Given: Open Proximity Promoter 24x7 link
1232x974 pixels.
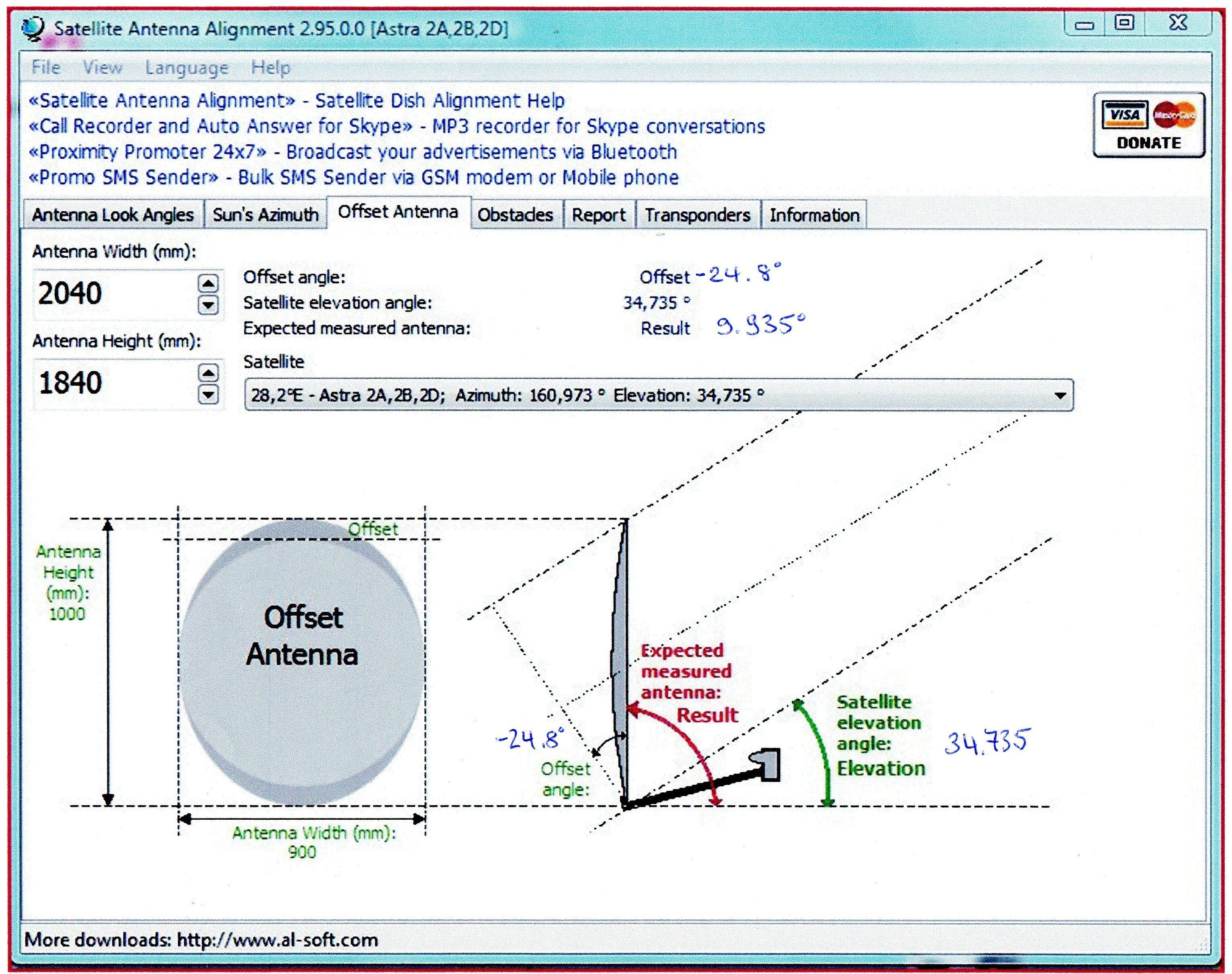Looking at the screenshot, I should click(x=353, y=152).
